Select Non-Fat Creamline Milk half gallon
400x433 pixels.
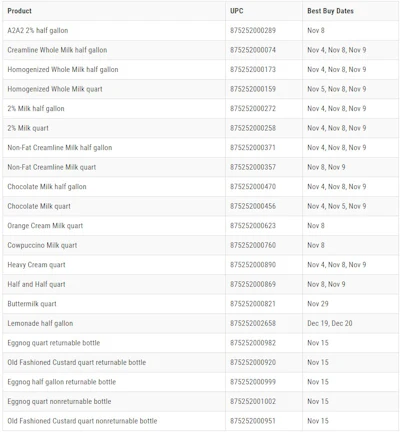click(x=60, y=148)
